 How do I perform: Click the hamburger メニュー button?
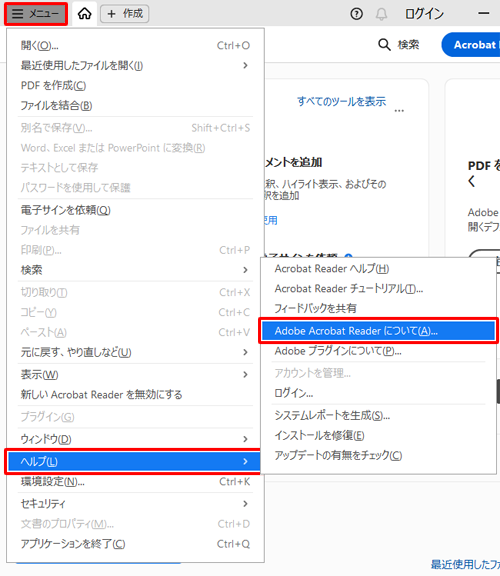(x=36, y=14)
